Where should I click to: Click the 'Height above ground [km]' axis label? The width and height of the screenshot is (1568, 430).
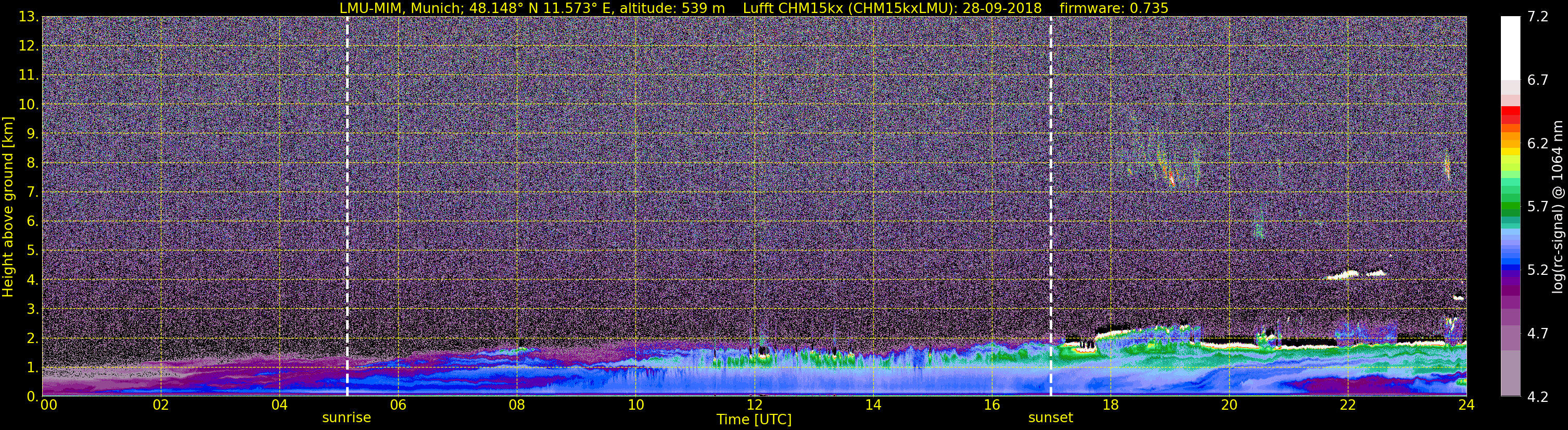pyautogui.click(x=8, y=207)
